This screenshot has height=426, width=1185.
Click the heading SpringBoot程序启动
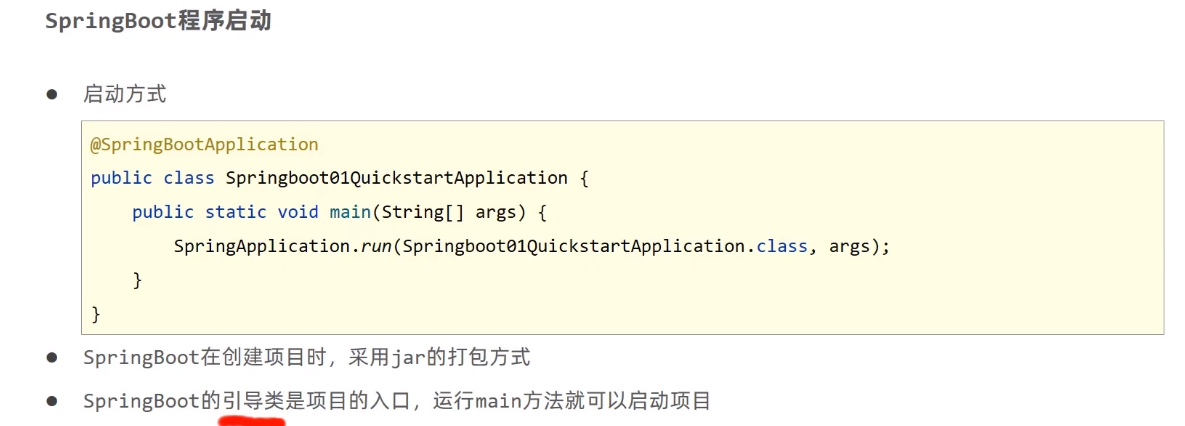(x=157, y=21)
